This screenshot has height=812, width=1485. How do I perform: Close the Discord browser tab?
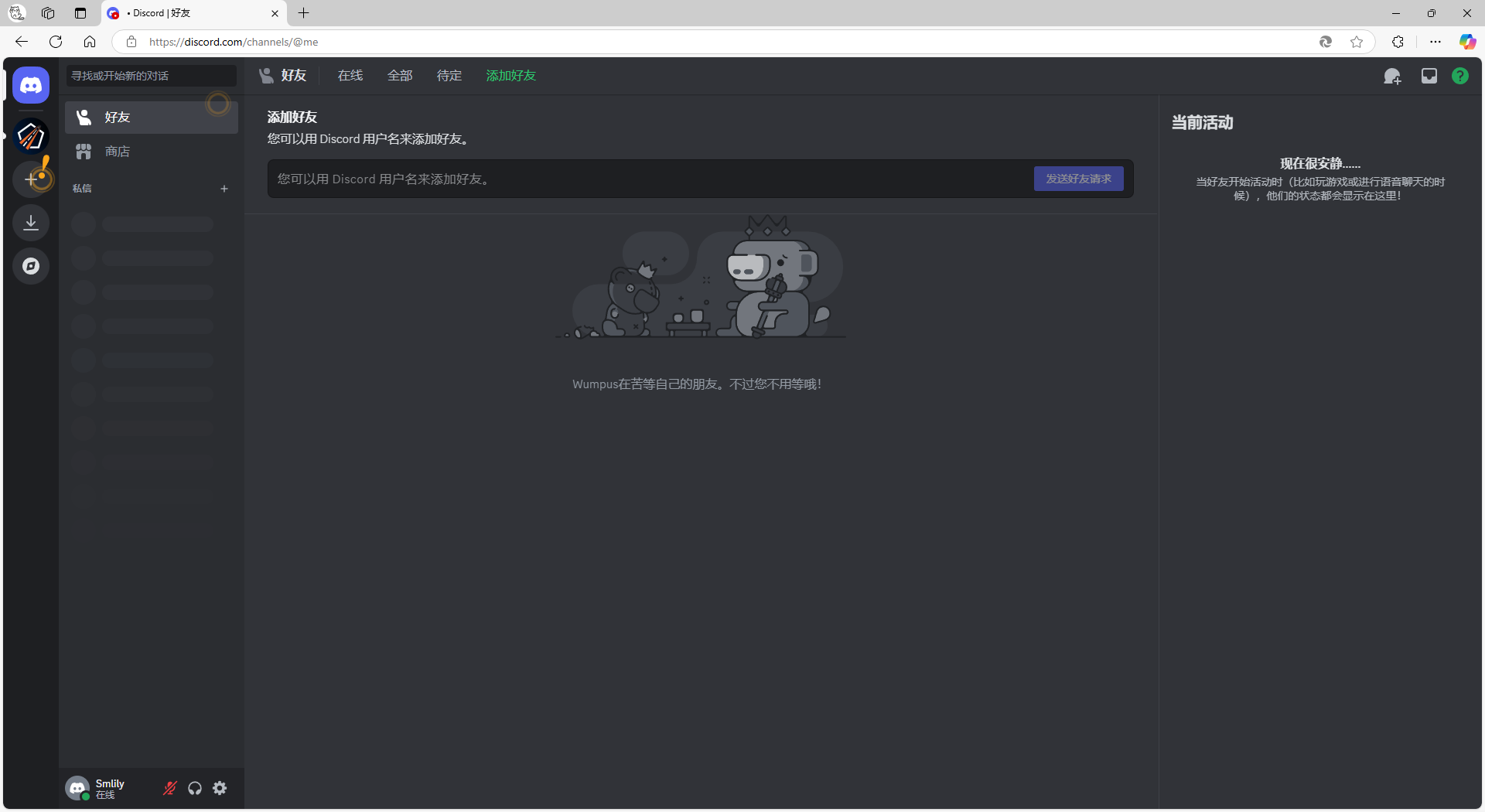point(275,13)
